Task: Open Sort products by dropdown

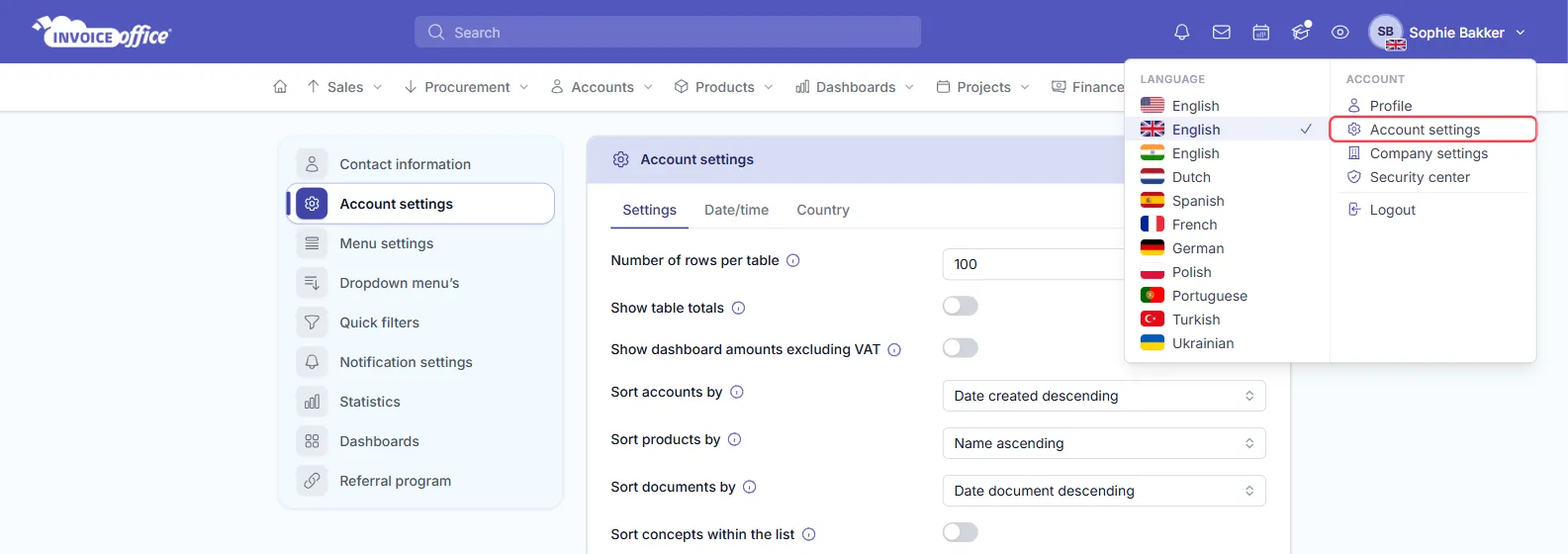Action: [x=1104, y=443]
